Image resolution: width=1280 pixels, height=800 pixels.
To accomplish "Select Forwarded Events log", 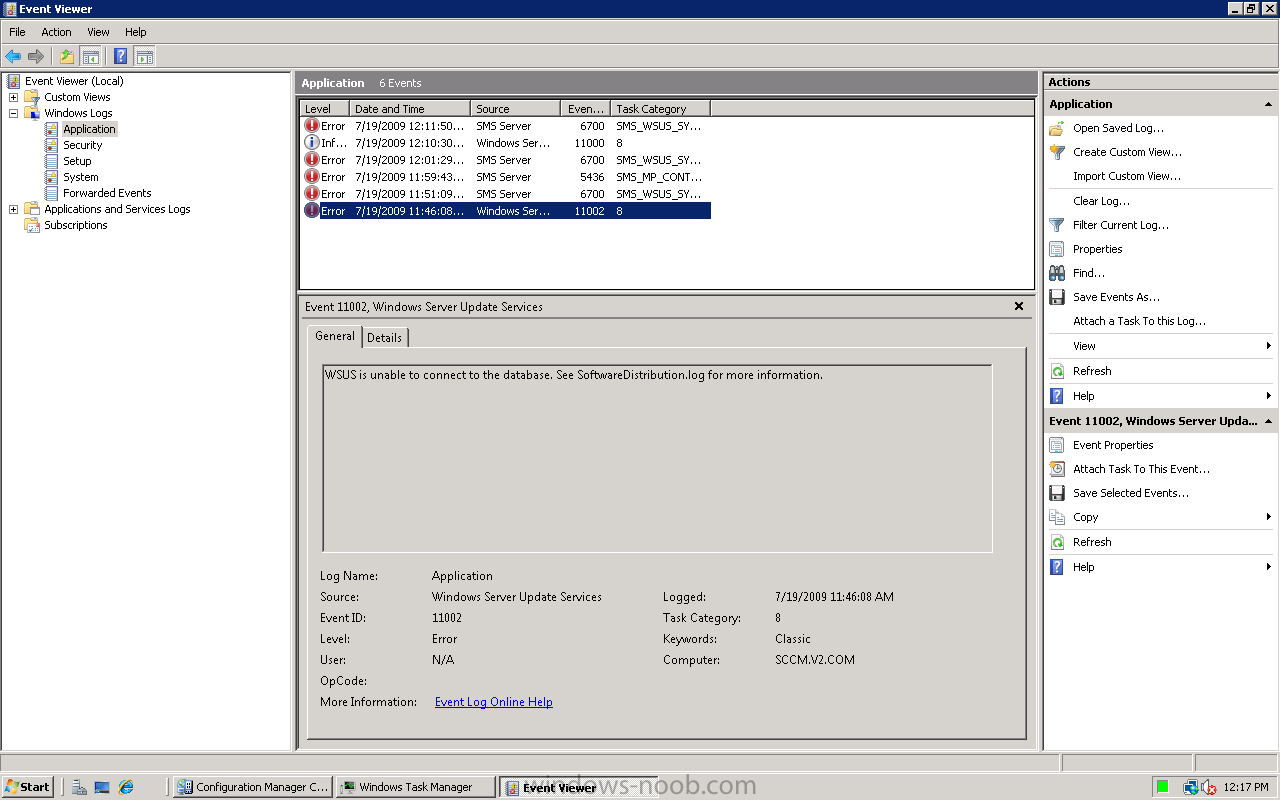I will tap(107, 193).
